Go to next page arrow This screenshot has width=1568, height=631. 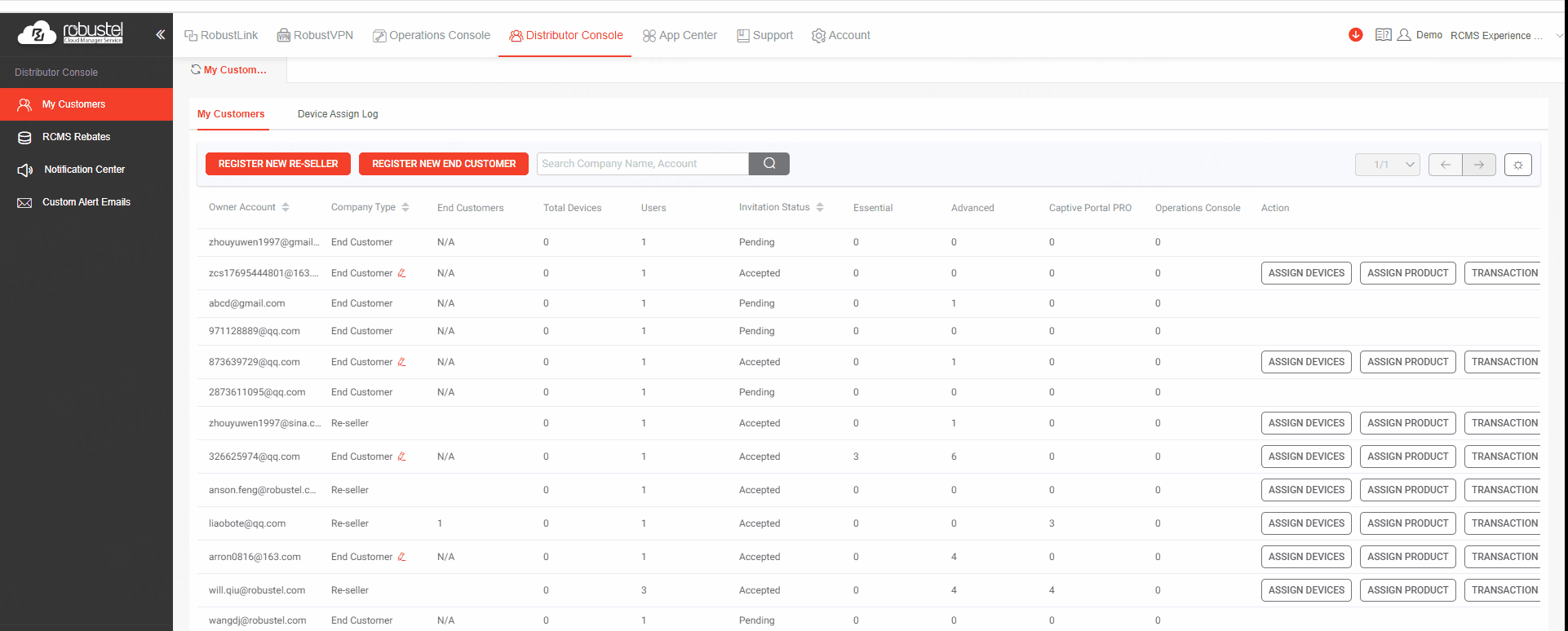pos(1478,165)
